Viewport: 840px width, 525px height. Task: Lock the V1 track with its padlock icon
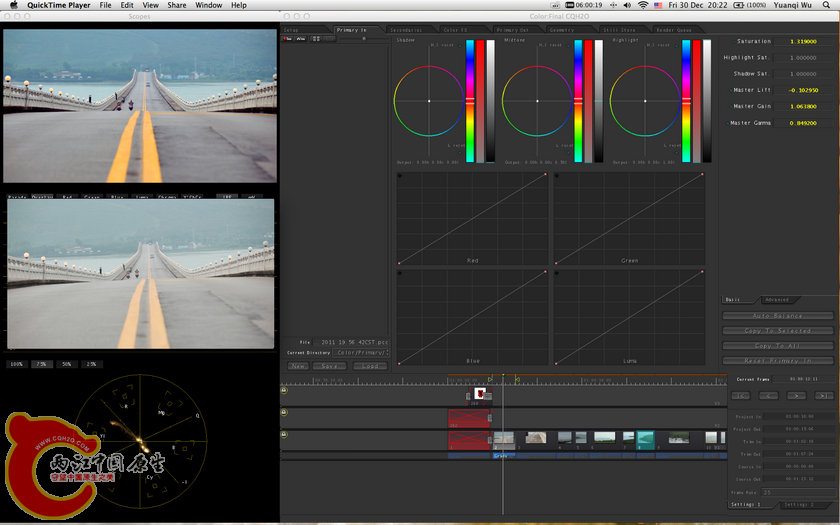tap(284, 434)
